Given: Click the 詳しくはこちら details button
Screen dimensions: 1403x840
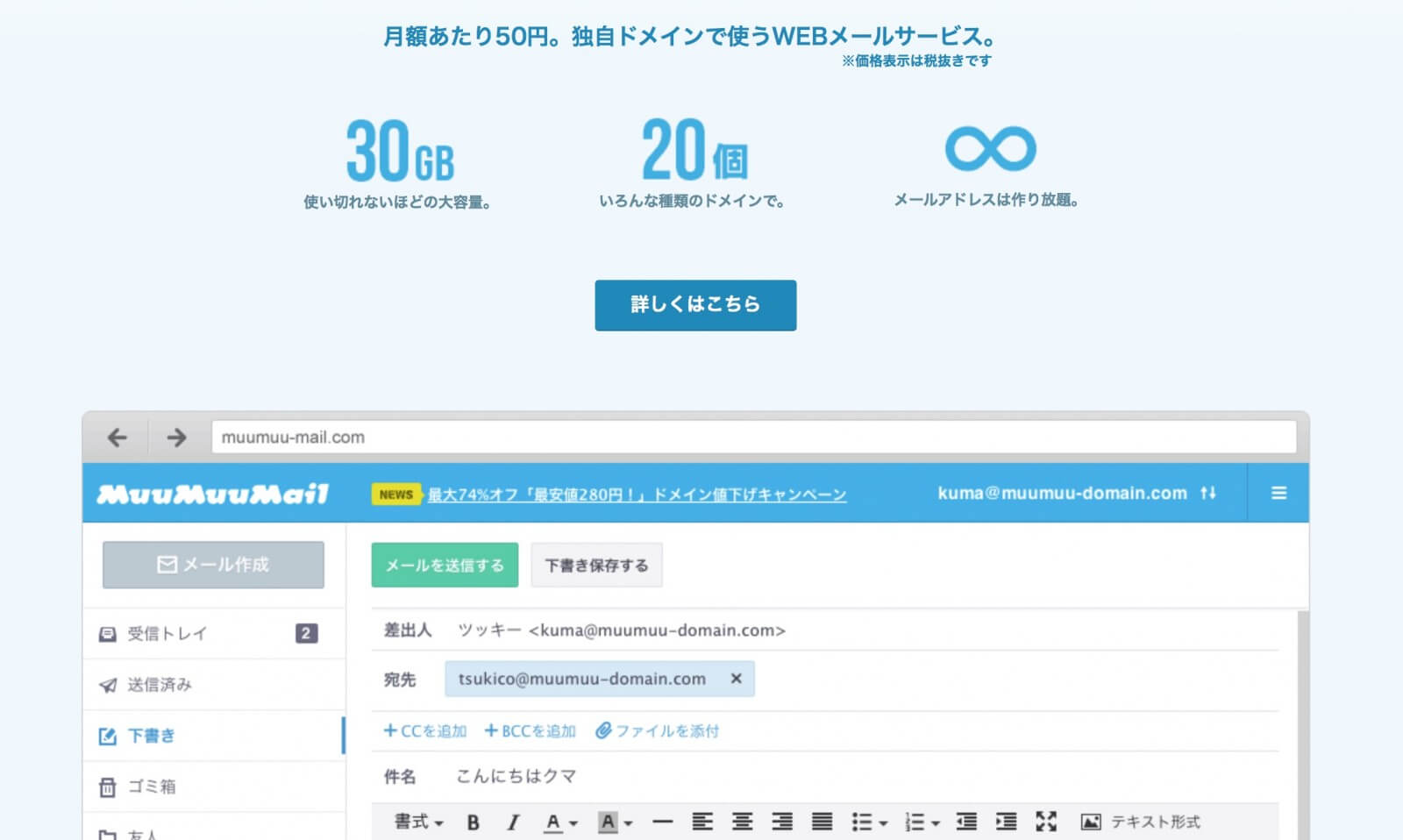Looking at the screenshot, I should (x=695, y=305).
